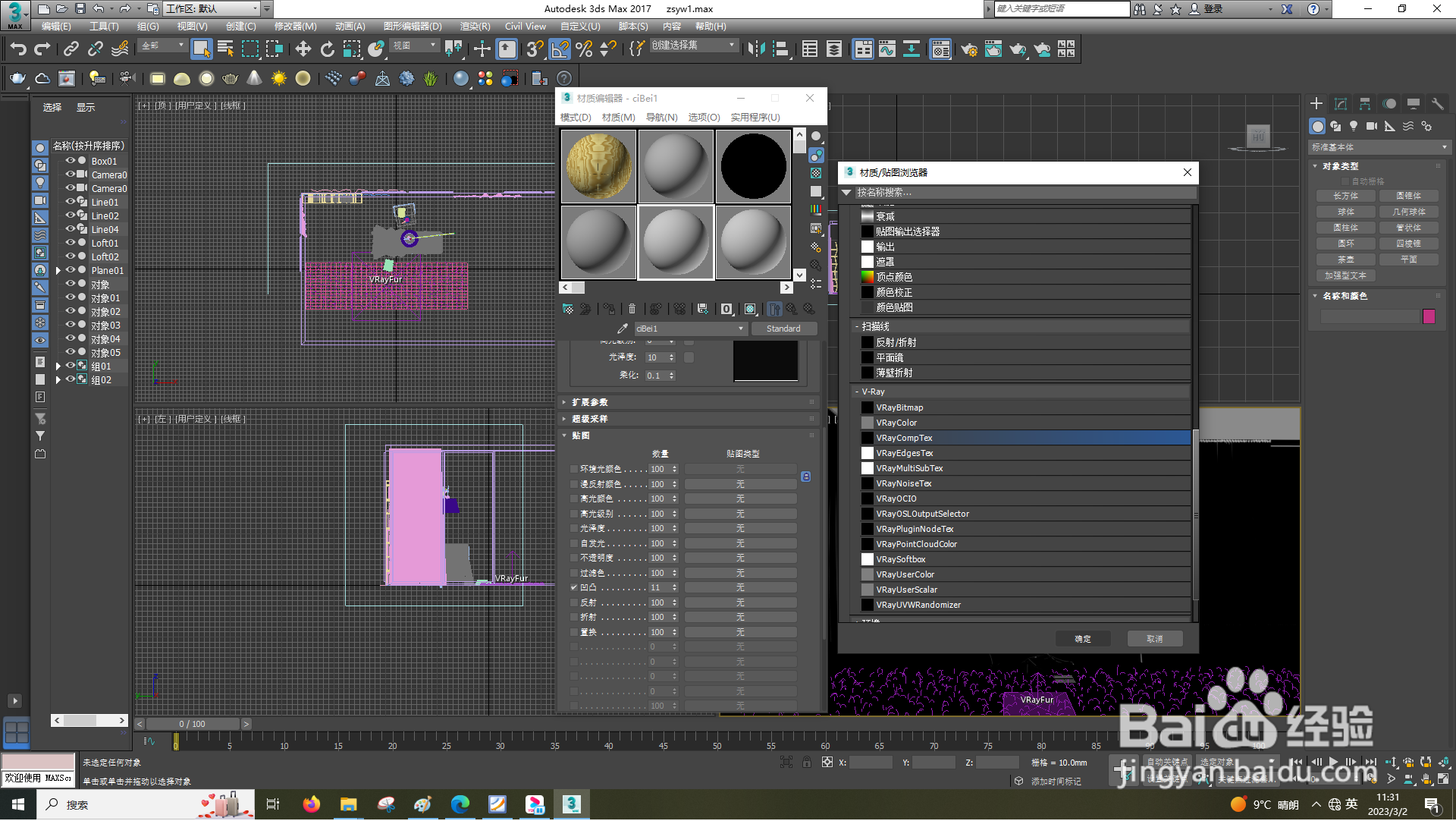Open the Create panel plus tab
Viewport: 1456px width, 821px height.
pyautogui.click(x=1316, y=104)
